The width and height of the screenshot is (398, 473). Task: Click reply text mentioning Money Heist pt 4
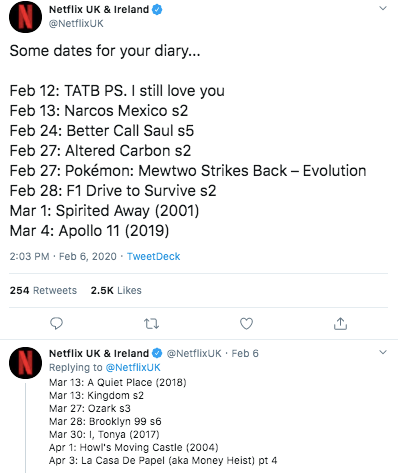click(x=163, y=460)
